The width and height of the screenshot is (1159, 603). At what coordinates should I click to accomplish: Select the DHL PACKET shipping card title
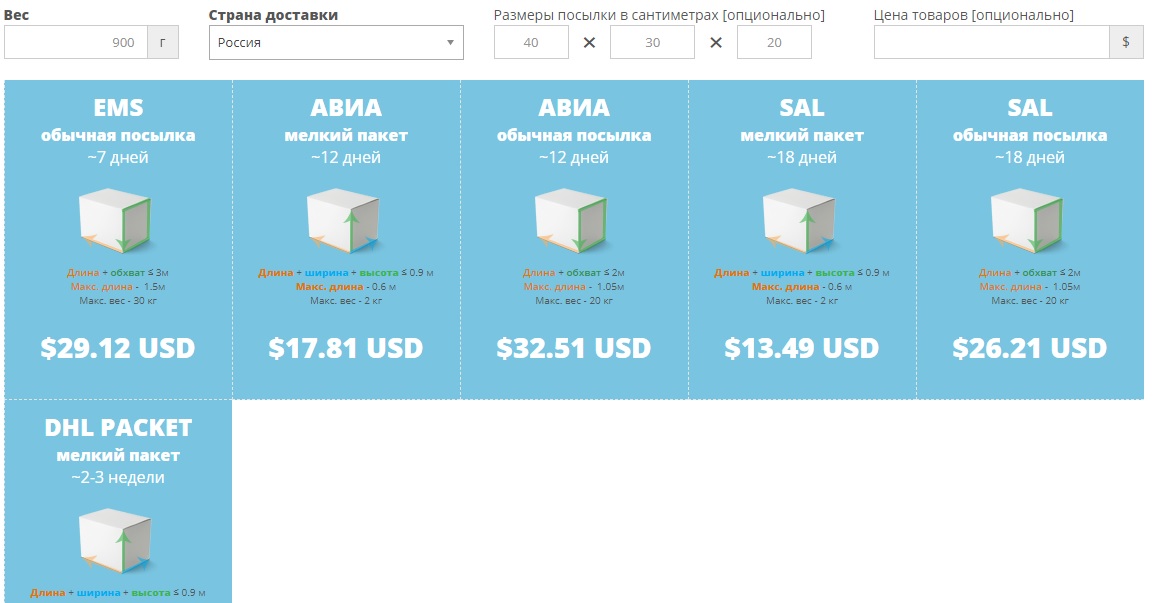click(118, 427)
